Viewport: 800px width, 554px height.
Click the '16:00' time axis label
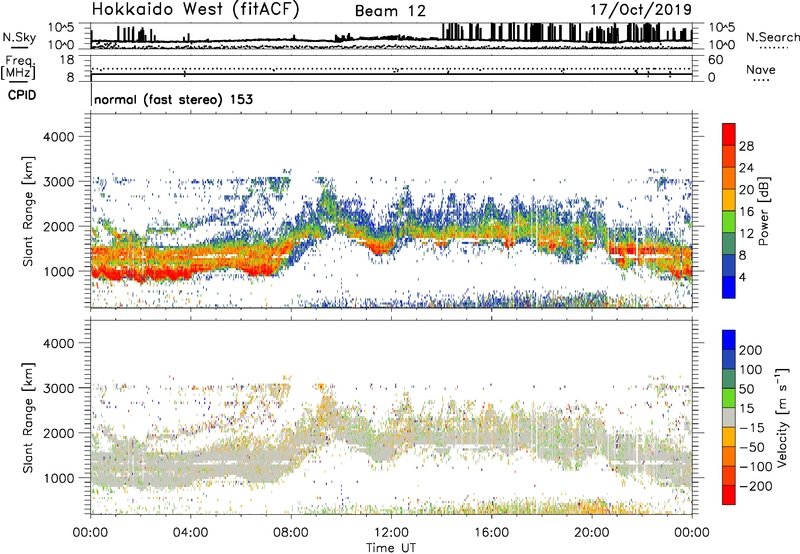491,533
